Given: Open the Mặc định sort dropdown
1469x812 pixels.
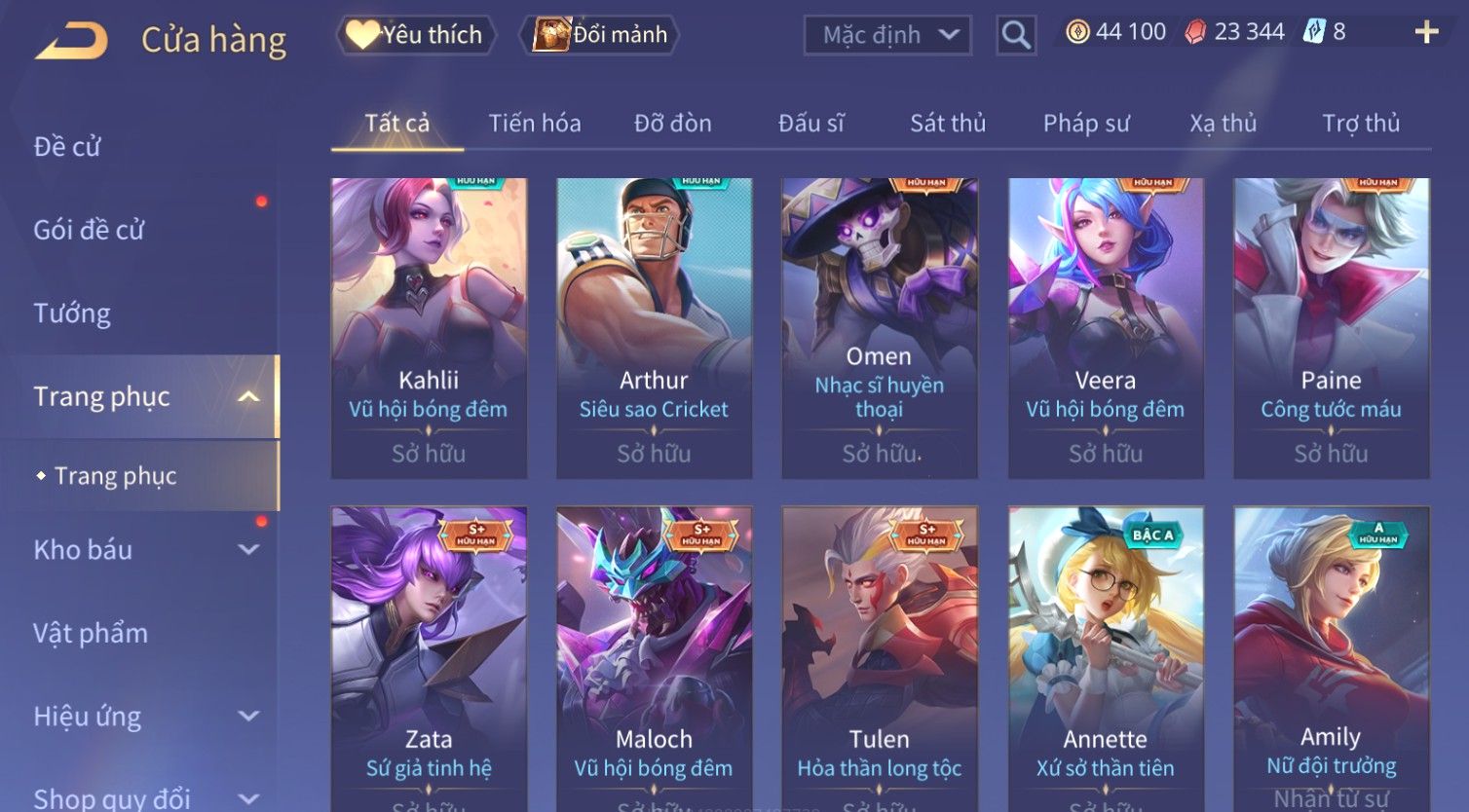Looking at the screenshot, I should tap(887, 35).
